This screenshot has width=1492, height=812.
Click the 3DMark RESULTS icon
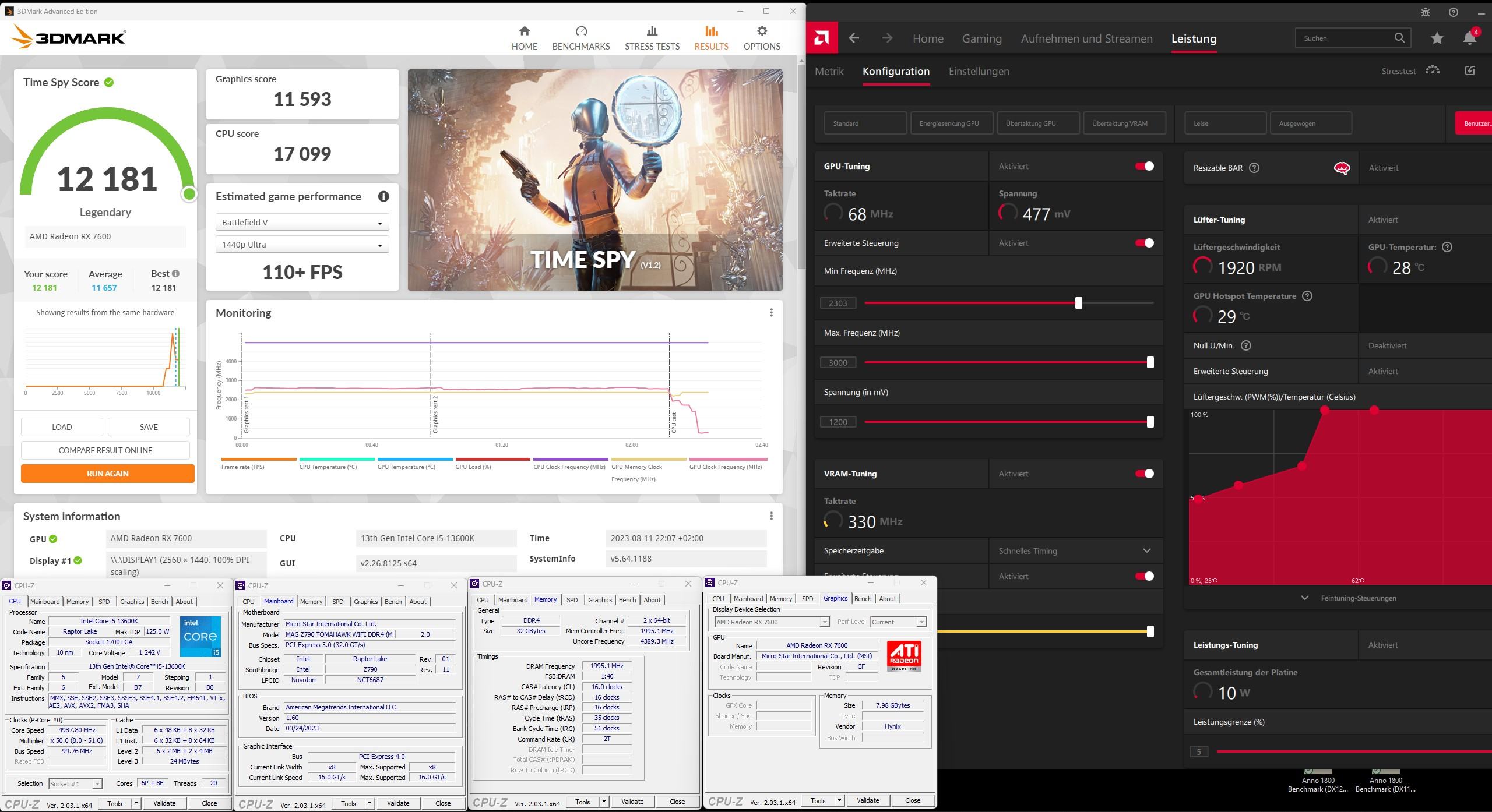[x=711, y=31]
